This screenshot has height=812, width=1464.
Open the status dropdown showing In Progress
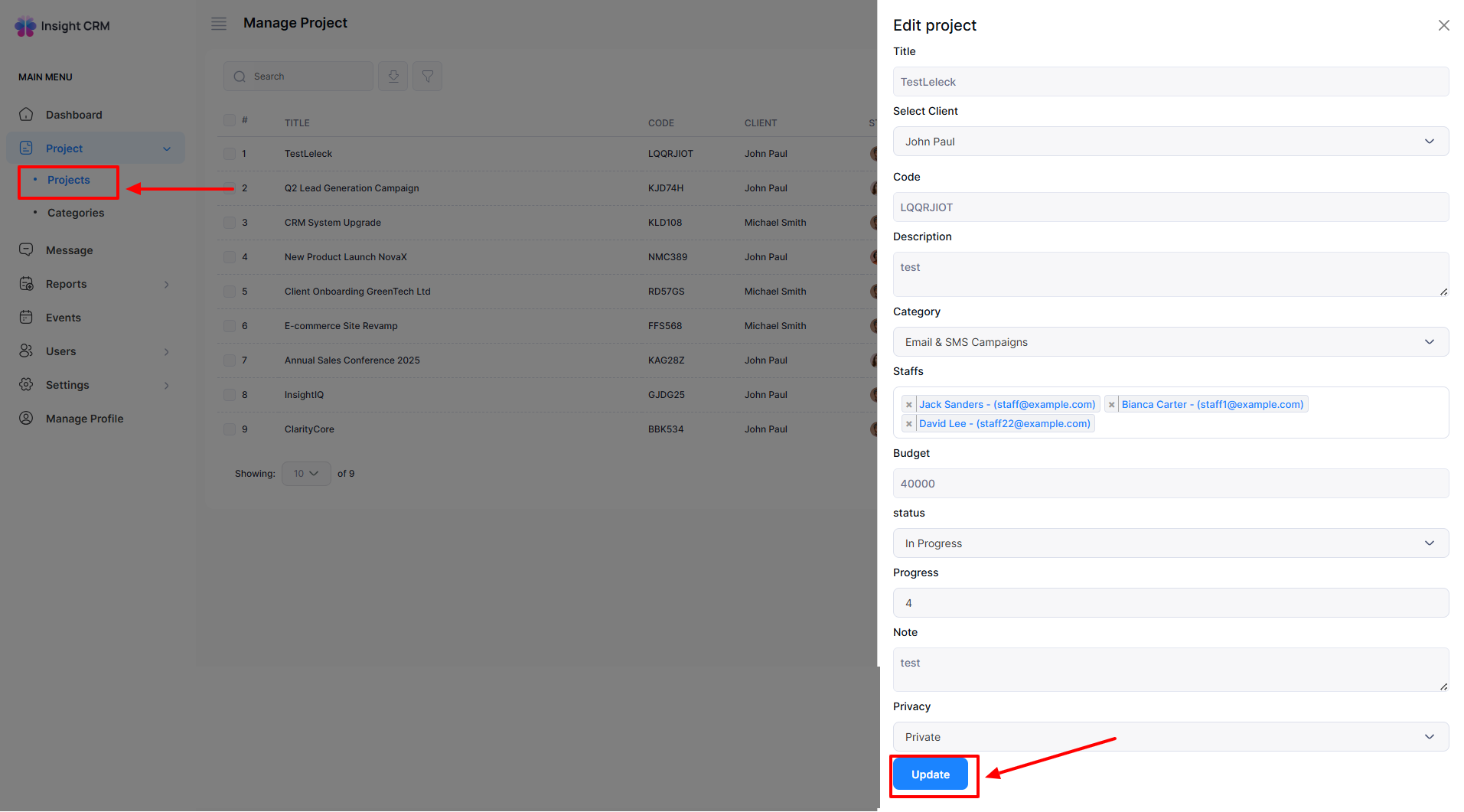[1170, 543]
